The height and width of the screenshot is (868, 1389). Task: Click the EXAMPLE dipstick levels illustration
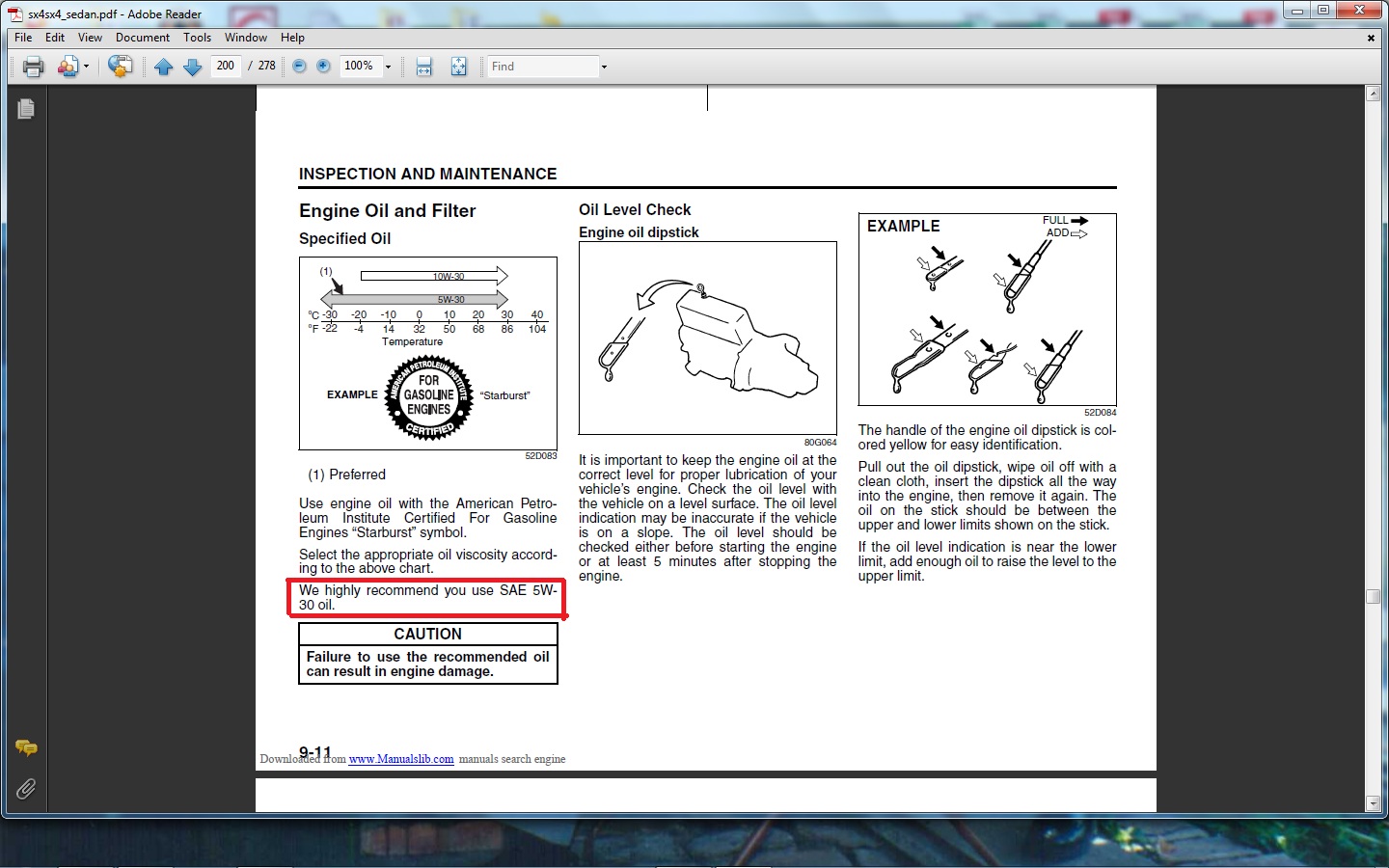(988, 310)
